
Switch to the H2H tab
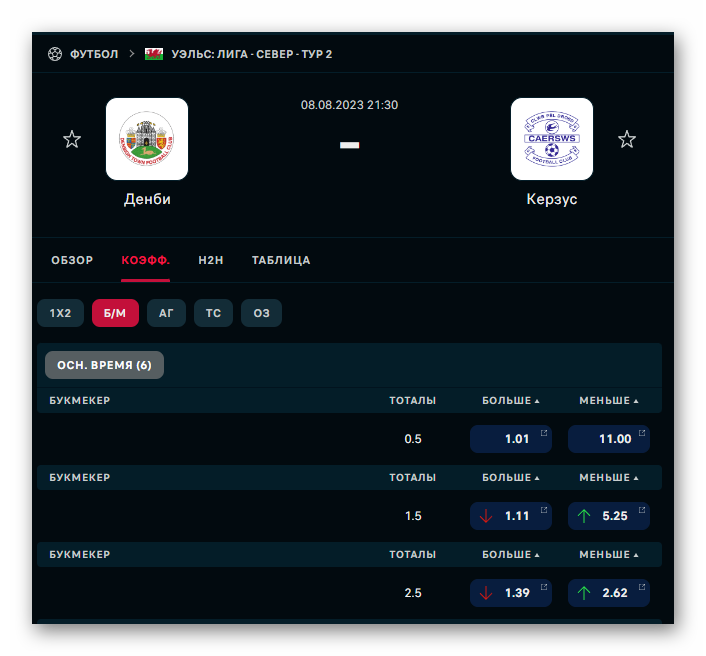[211, 260]
